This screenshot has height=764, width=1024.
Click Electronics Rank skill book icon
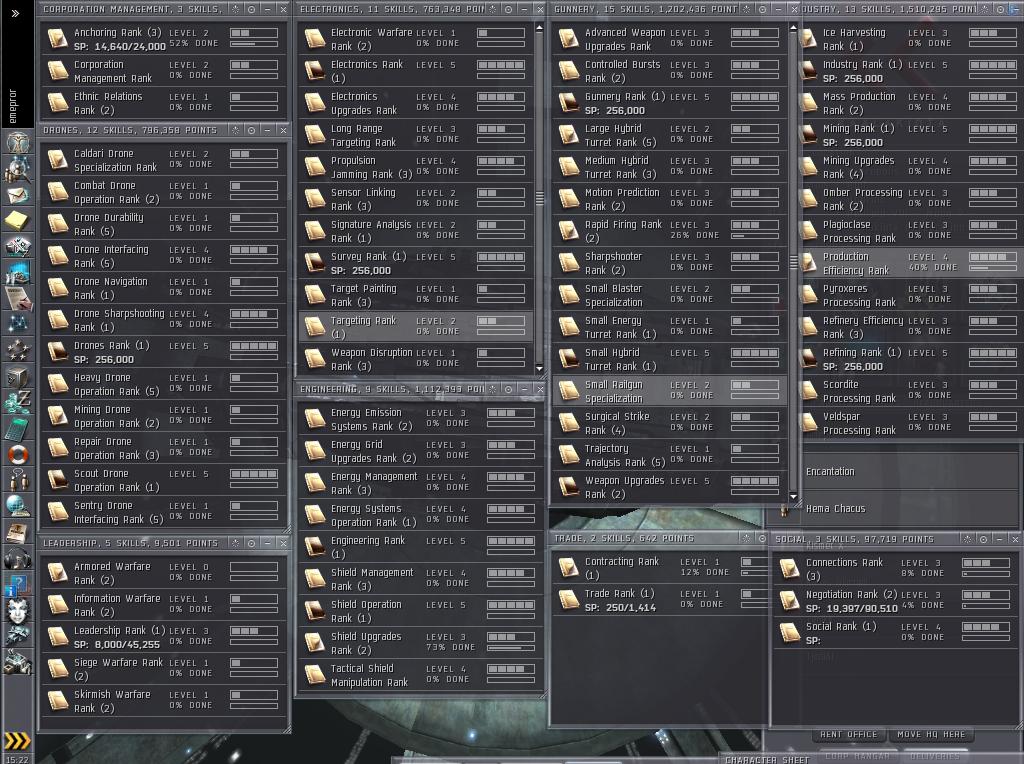[315, 71]
